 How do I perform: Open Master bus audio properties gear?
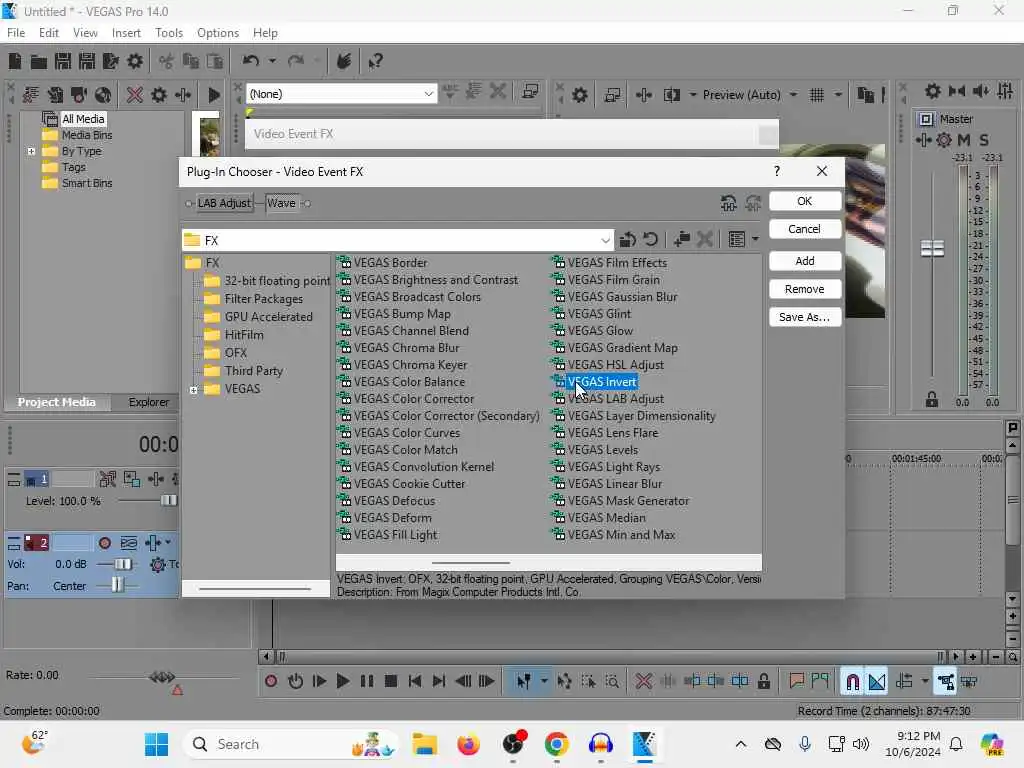(933, 91)
